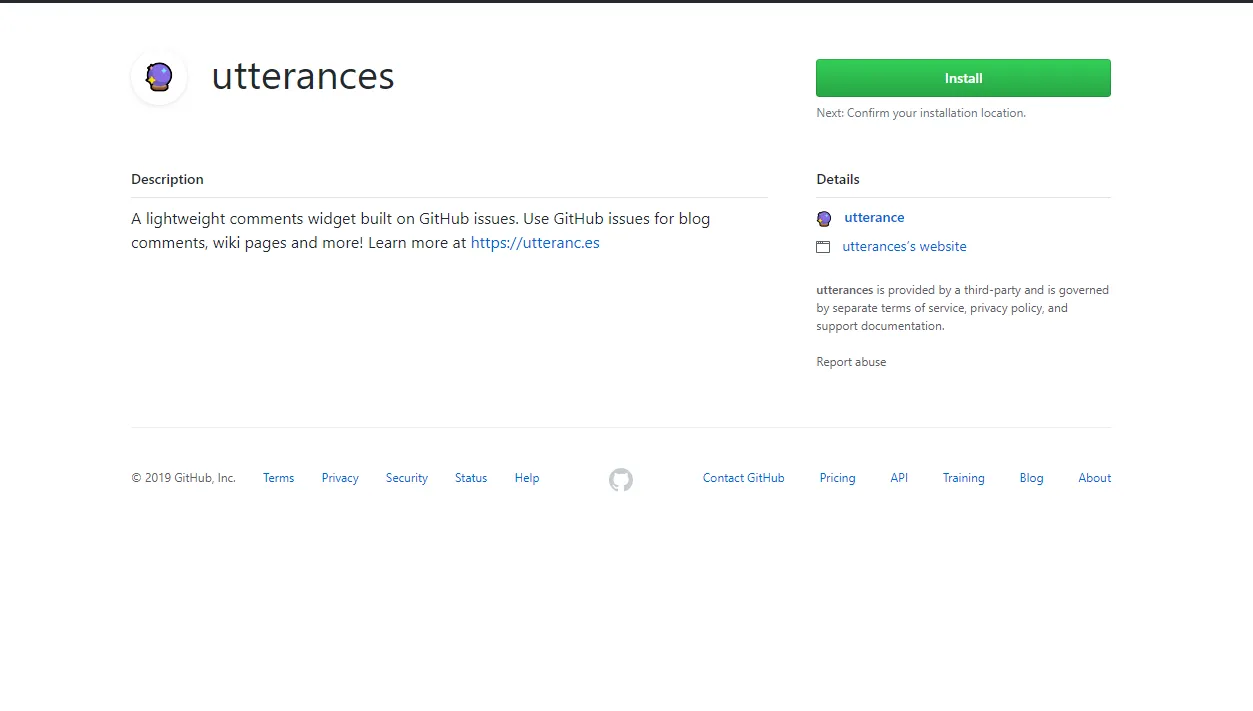The height and width of the screenshot is (711, 1253).
Task: Open the Pricing page
Action: pyautogui.click(x=837, y=477)
